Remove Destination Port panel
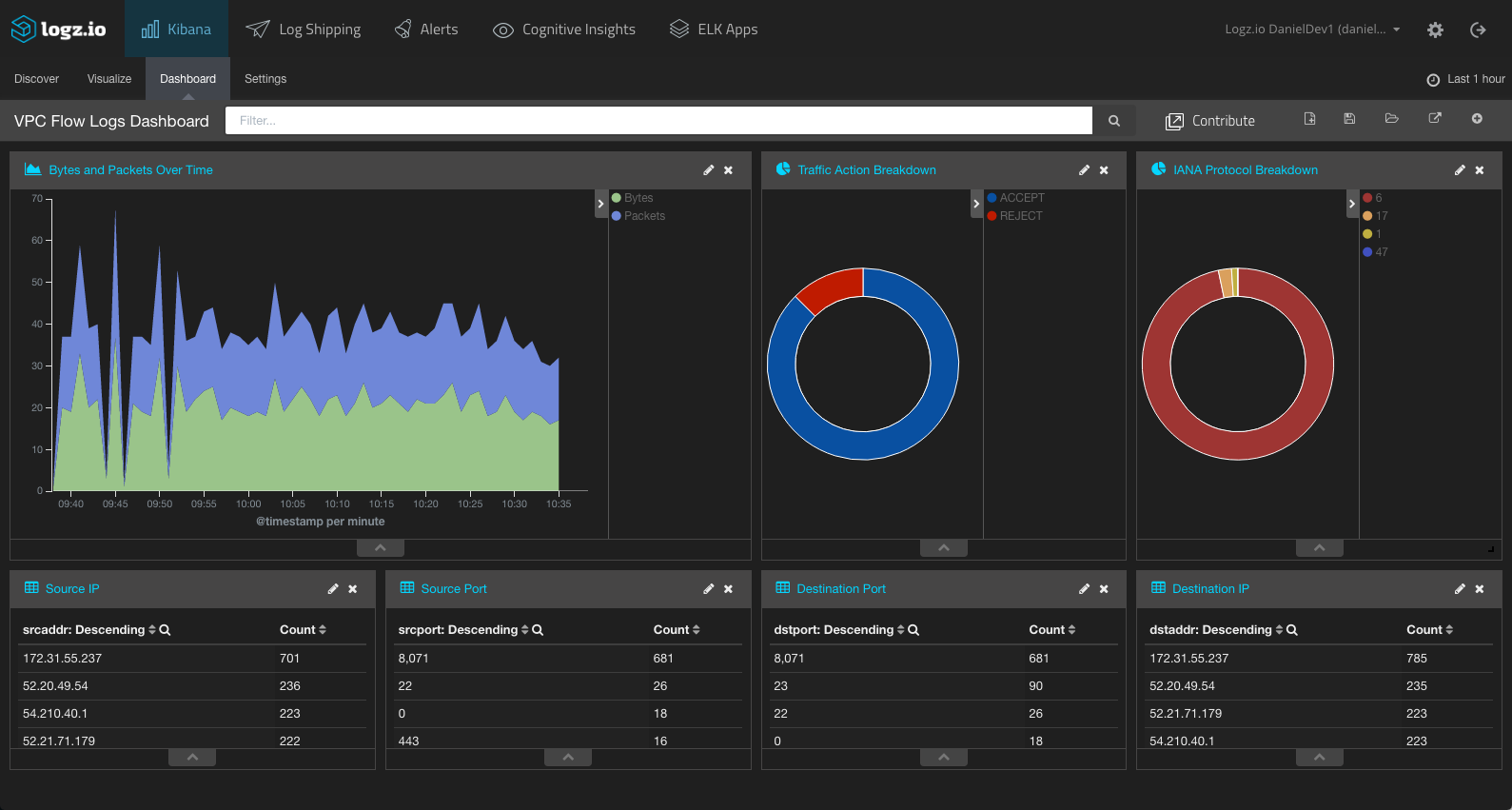 [1104, 589]
